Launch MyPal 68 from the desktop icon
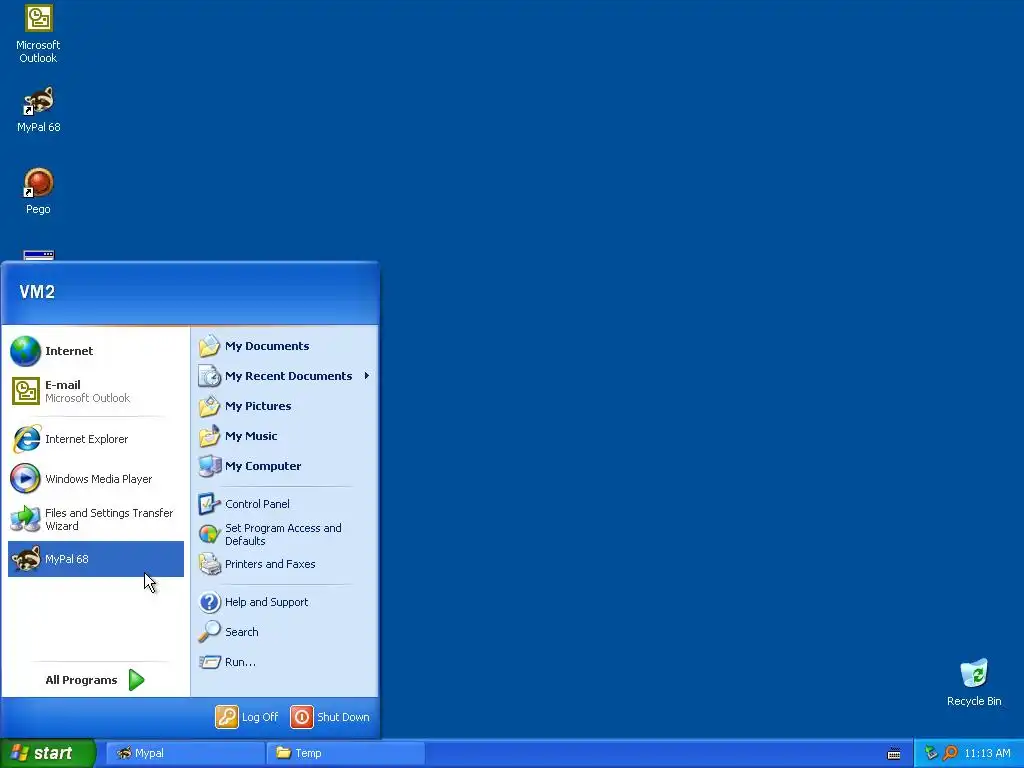This screenshot has width=1024, height=768. pyautogui.click(x=39, y=109)
